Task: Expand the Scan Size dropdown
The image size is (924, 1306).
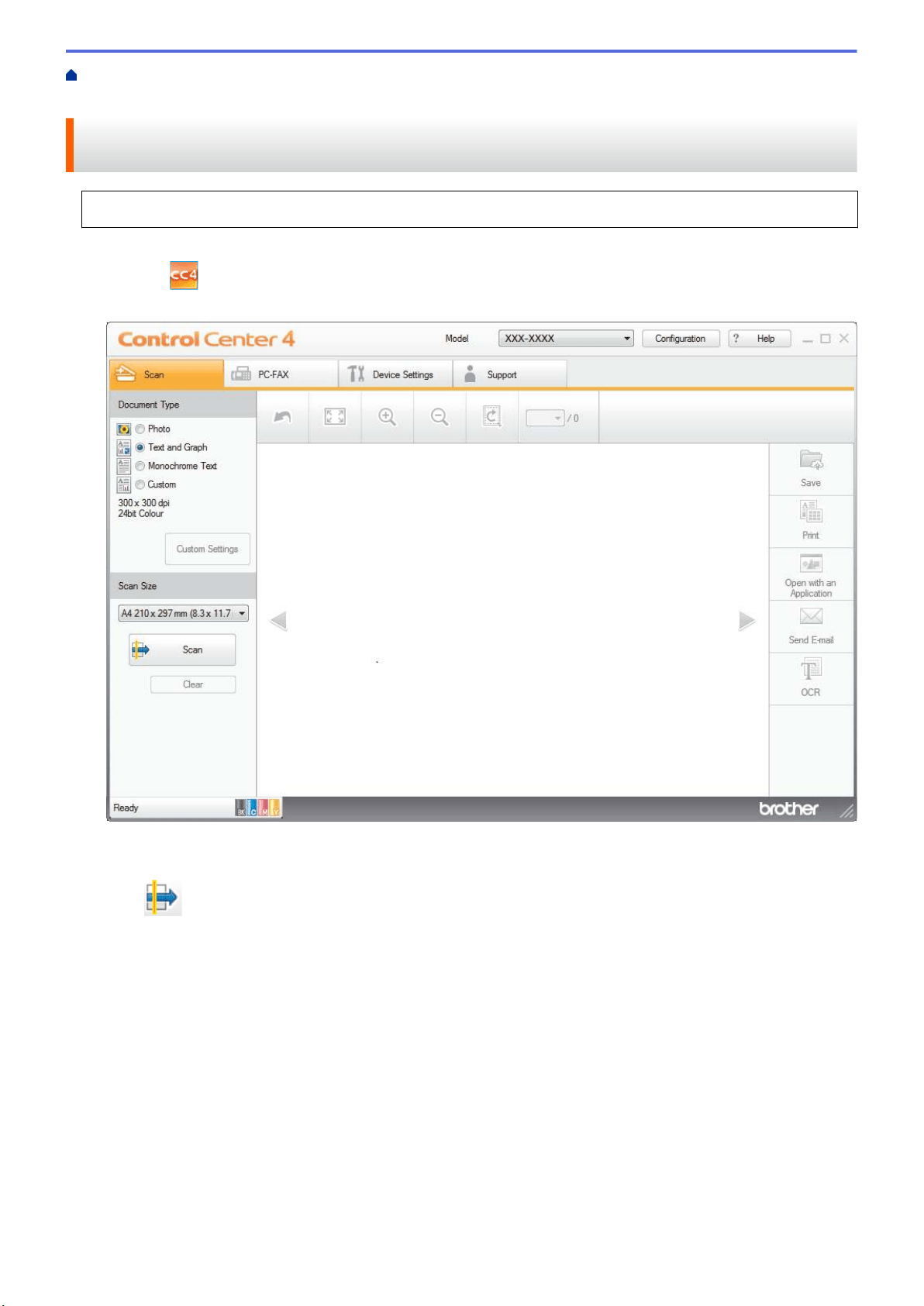Action: [184, 613]
